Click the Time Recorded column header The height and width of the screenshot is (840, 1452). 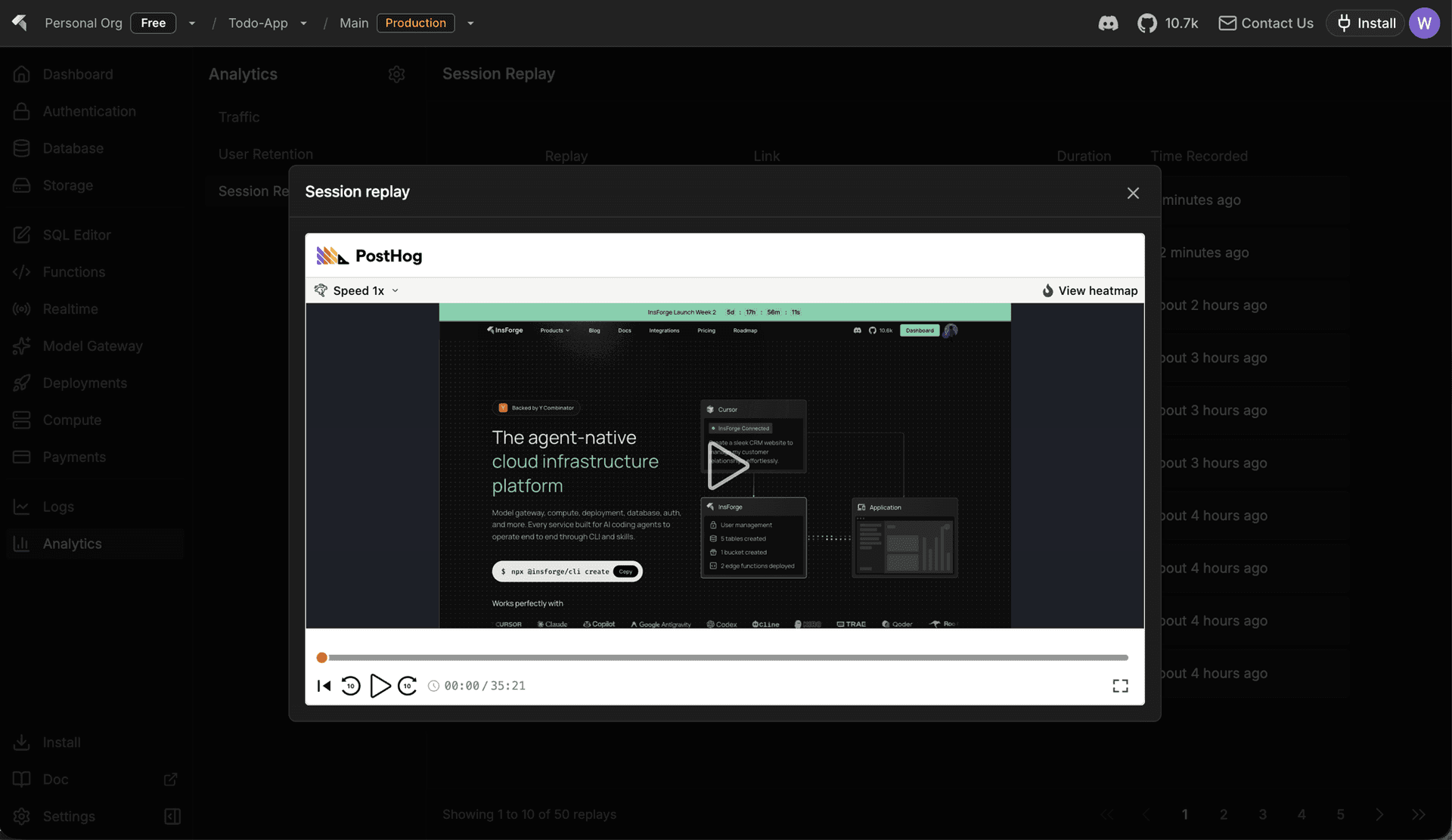pos(1199,156)
